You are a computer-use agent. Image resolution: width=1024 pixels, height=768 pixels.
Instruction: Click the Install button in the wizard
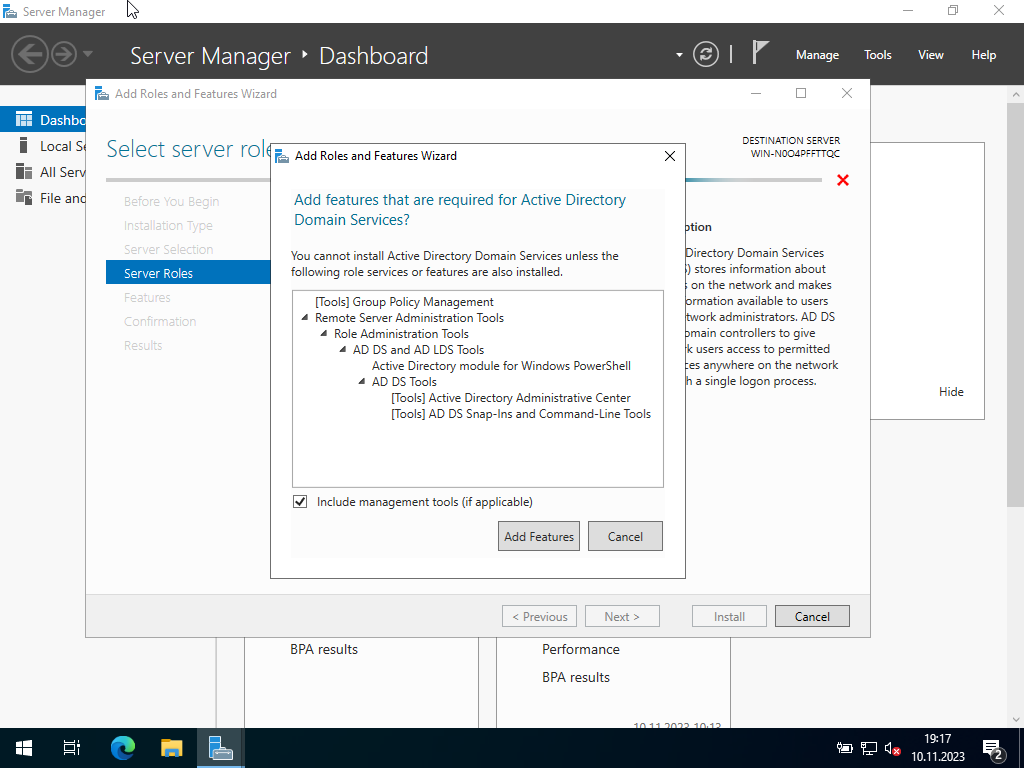tap(729, 616)
